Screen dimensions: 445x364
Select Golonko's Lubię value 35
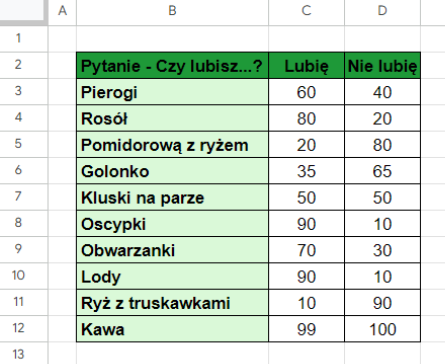(306, 171)
